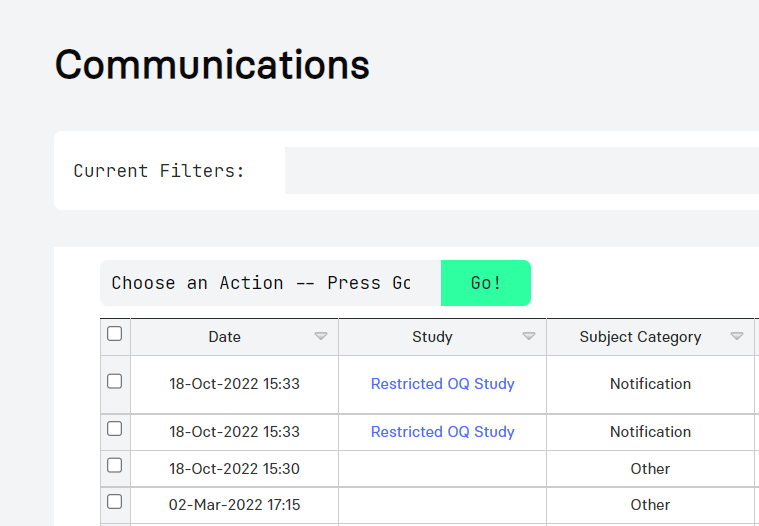Click the date 18-Oct-2022 15:30
759x526 pixels.
[234, 468]
